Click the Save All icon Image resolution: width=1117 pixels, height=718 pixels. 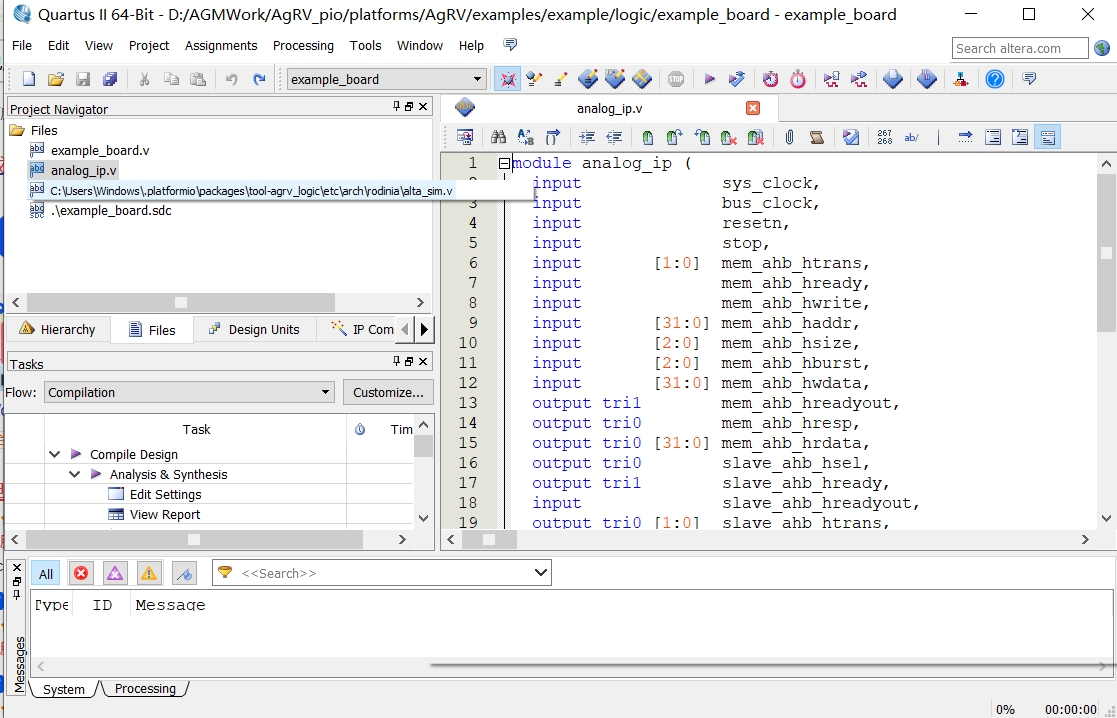pos(110,79)
